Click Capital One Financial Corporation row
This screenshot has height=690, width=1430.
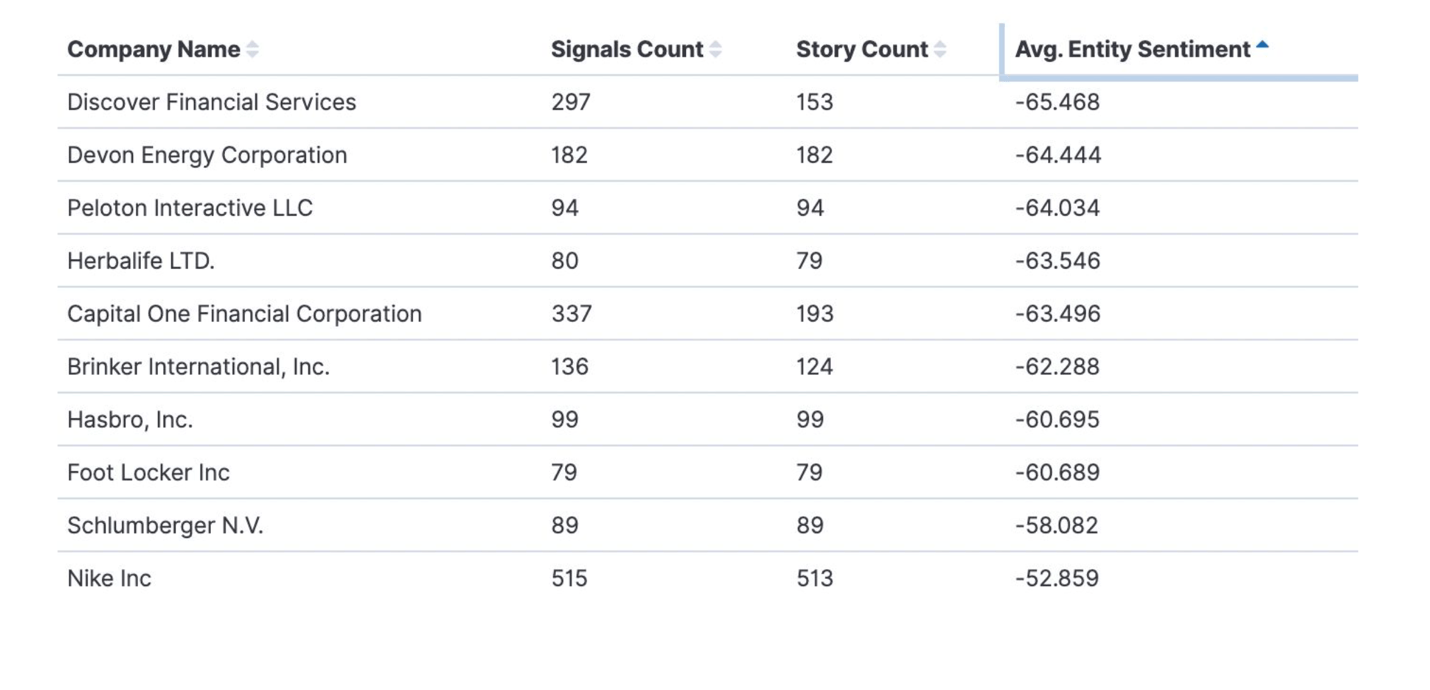[x=244, y=314]
